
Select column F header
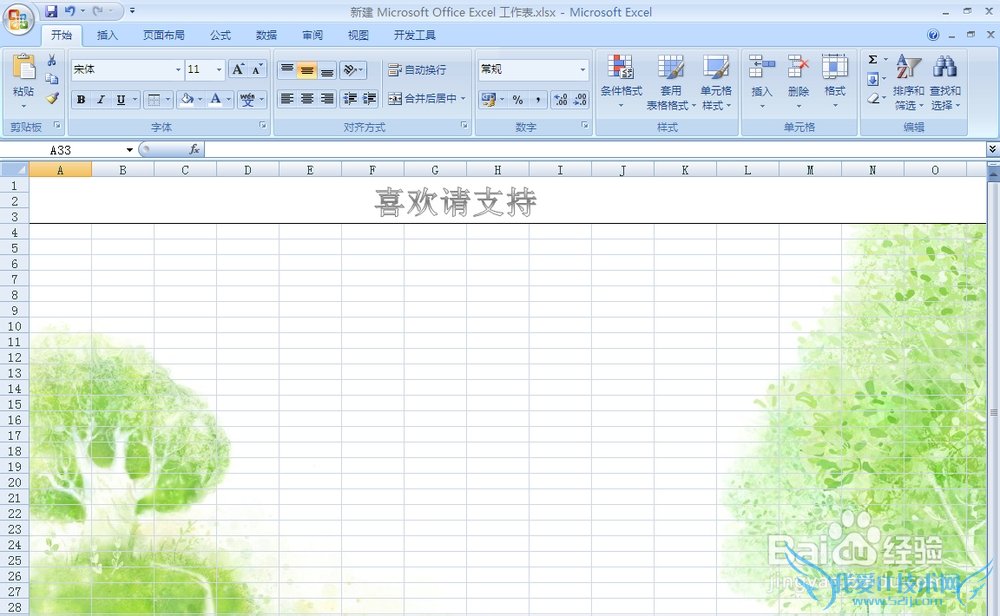[x=372, y=170]
